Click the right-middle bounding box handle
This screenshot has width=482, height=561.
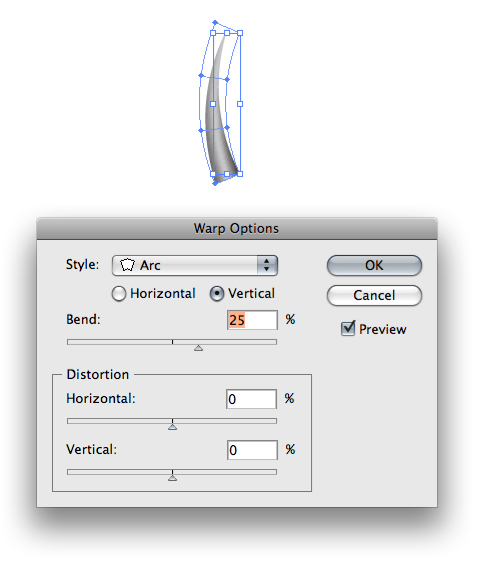240,104
